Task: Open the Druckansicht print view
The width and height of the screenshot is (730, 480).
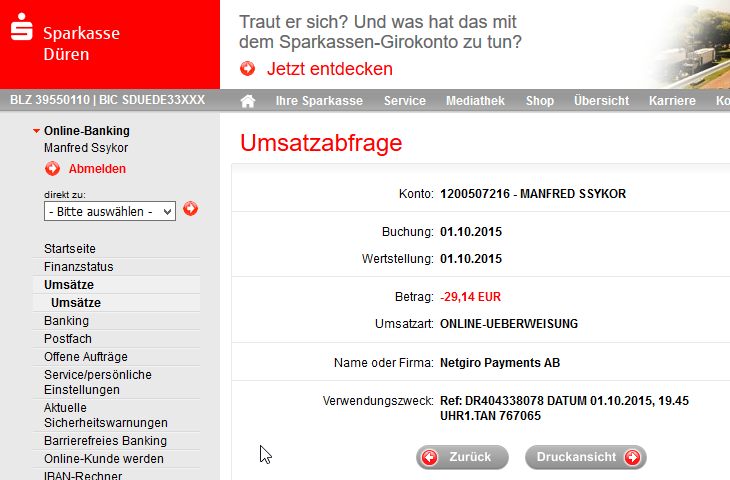Action: click(x=586, y=457)
